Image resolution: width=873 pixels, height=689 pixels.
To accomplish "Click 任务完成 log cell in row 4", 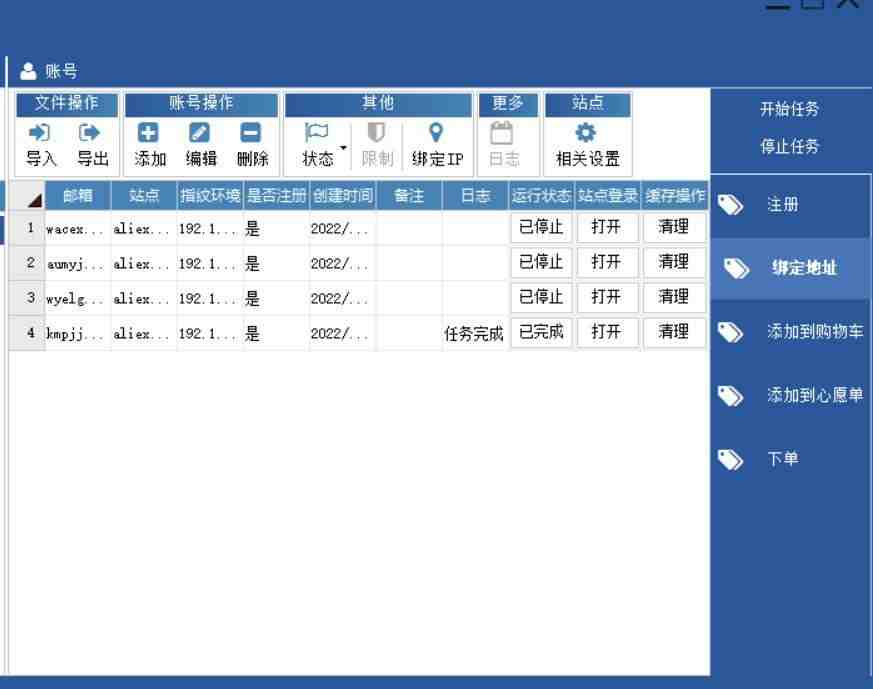I will tap(475, 334).
